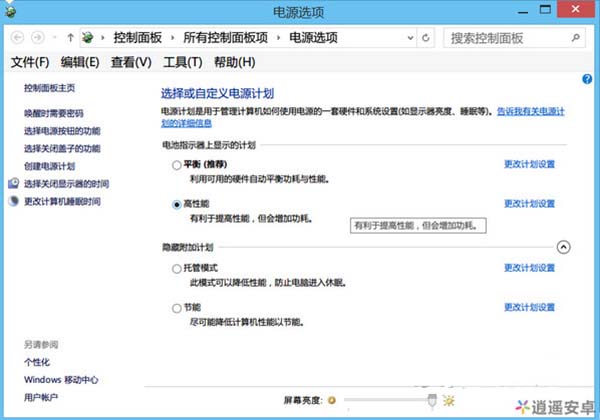Open 更改计算机睡眠时间
This screenshot has height=420, width=600.
pos(62,201)
